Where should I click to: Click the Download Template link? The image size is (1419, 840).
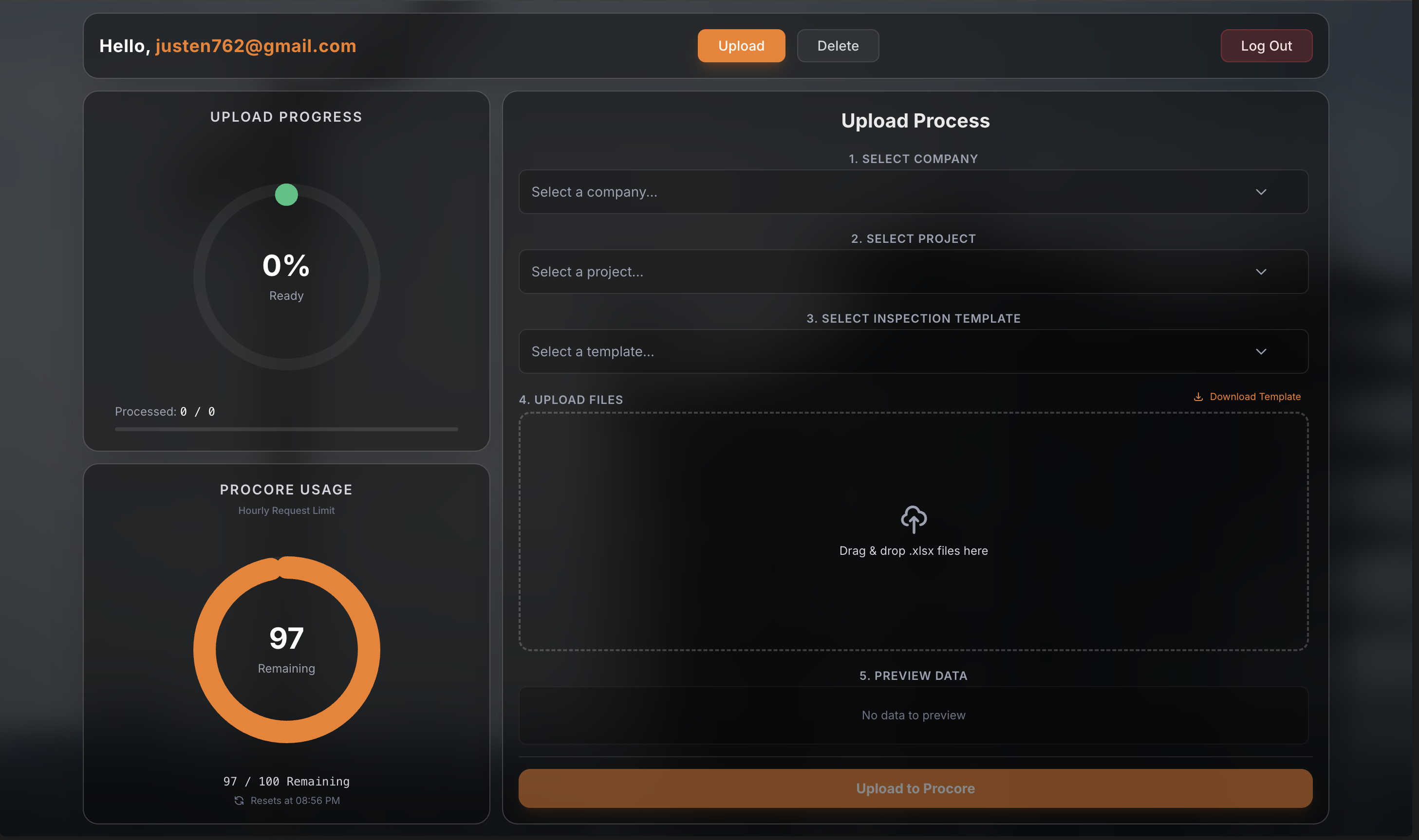(1248, 397)
